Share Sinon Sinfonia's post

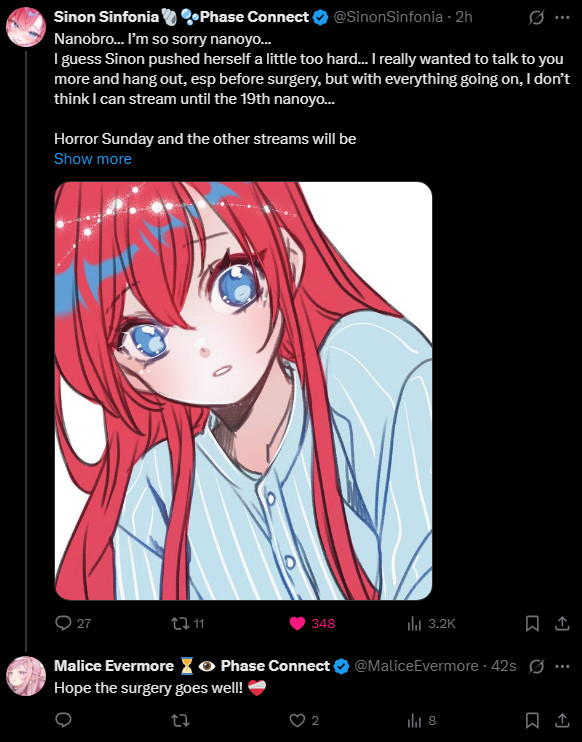(562, 623)
